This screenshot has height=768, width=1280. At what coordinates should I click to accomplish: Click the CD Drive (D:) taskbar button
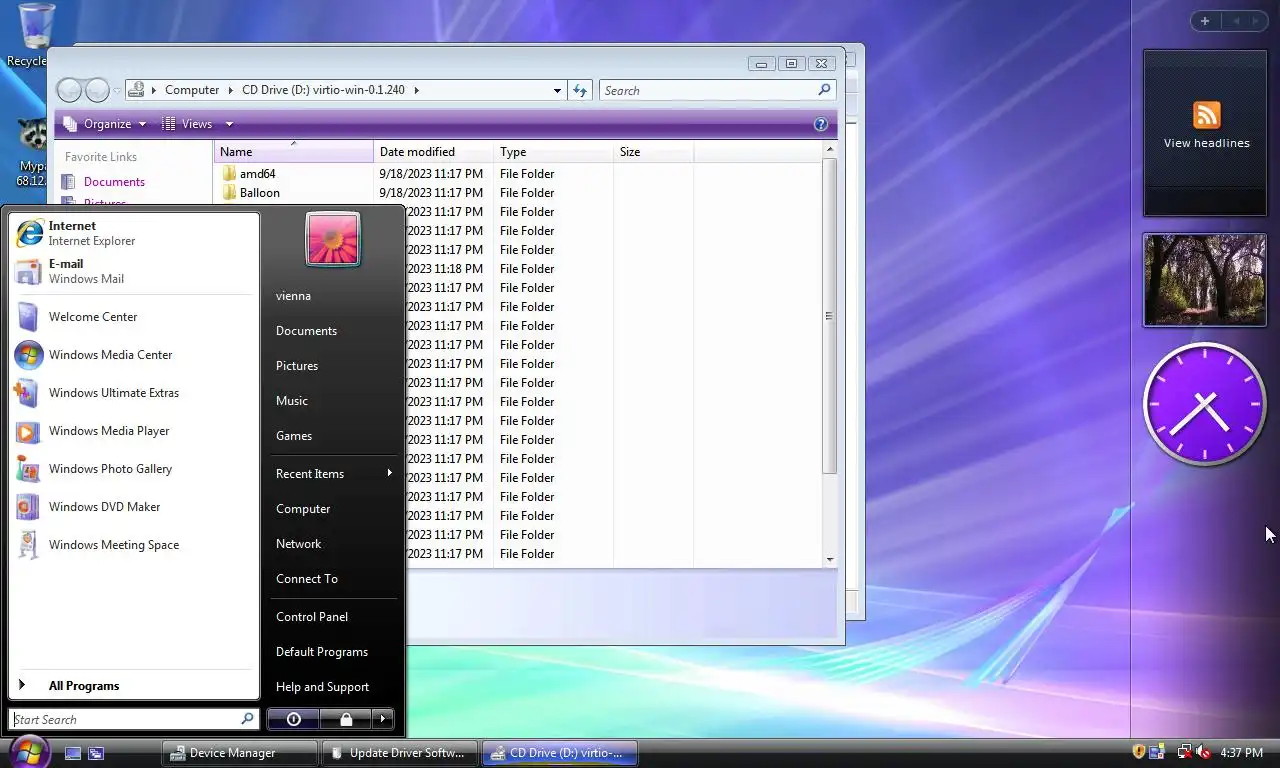(559, 753)
